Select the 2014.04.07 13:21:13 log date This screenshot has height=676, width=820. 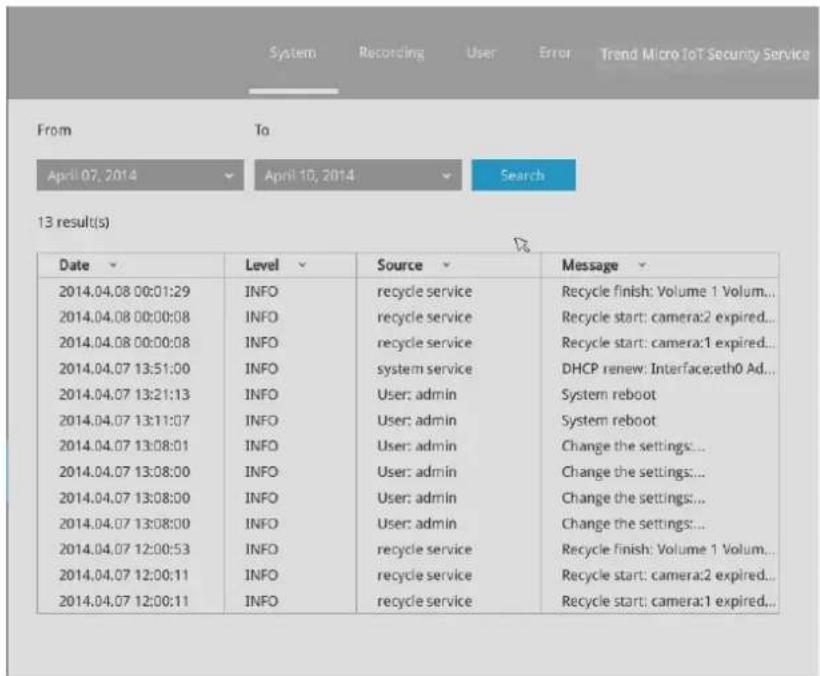point(124,394)
